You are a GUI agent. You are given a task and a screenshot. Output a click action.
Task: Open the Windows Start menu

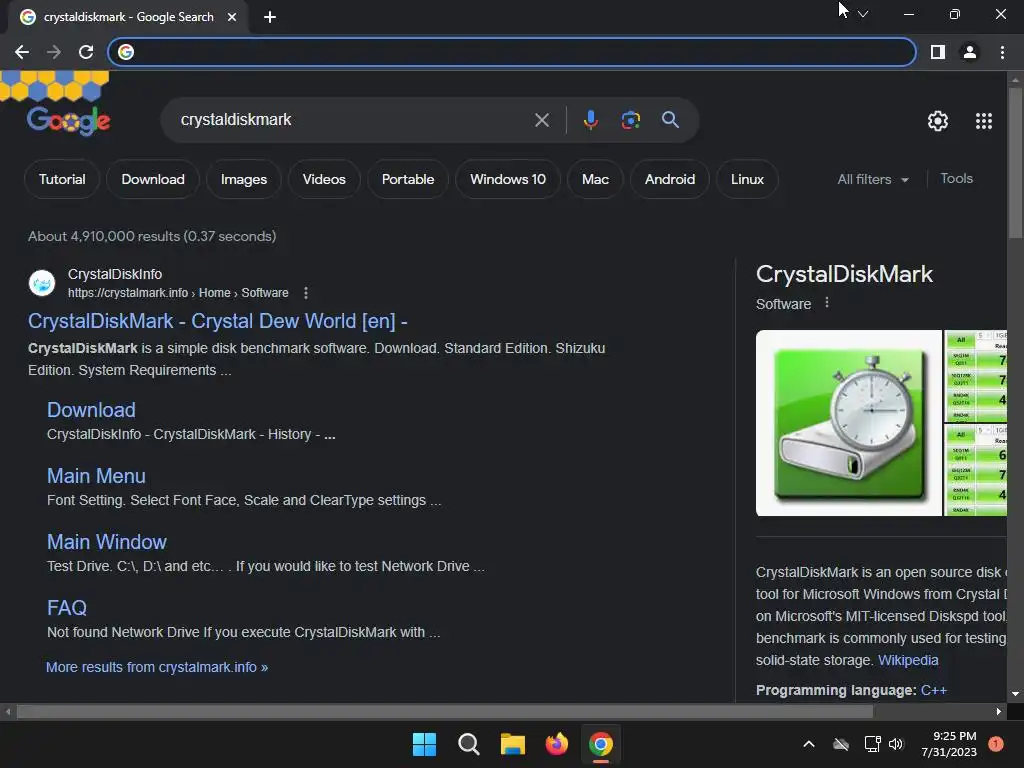coord(424,744)
